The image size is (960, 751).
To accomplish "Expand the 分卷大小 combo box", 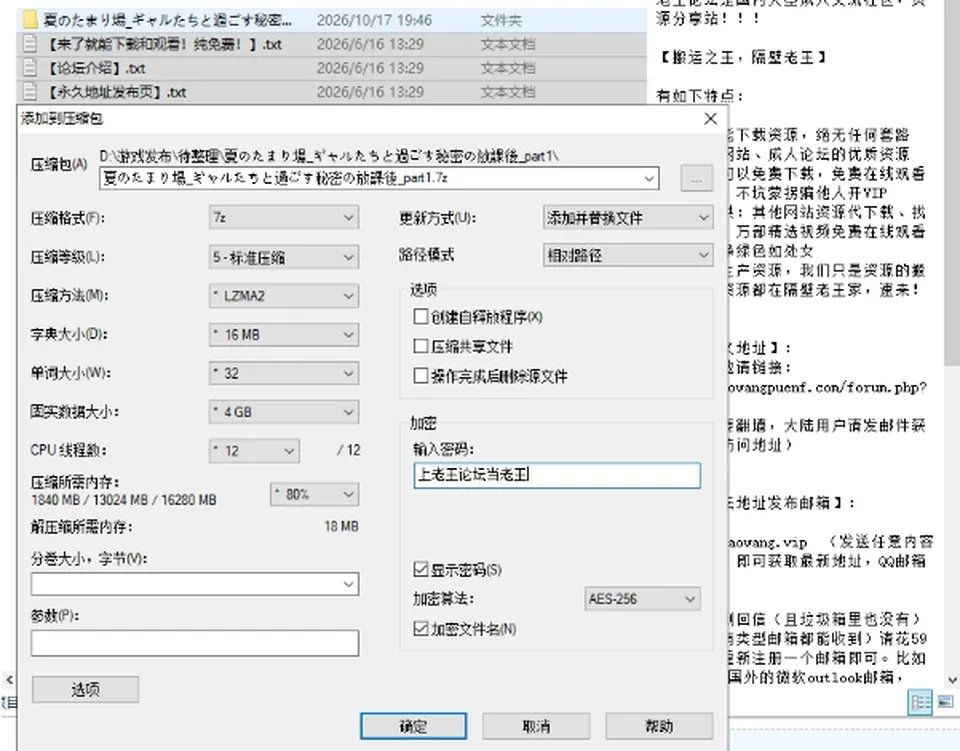I will pos(348,584).
